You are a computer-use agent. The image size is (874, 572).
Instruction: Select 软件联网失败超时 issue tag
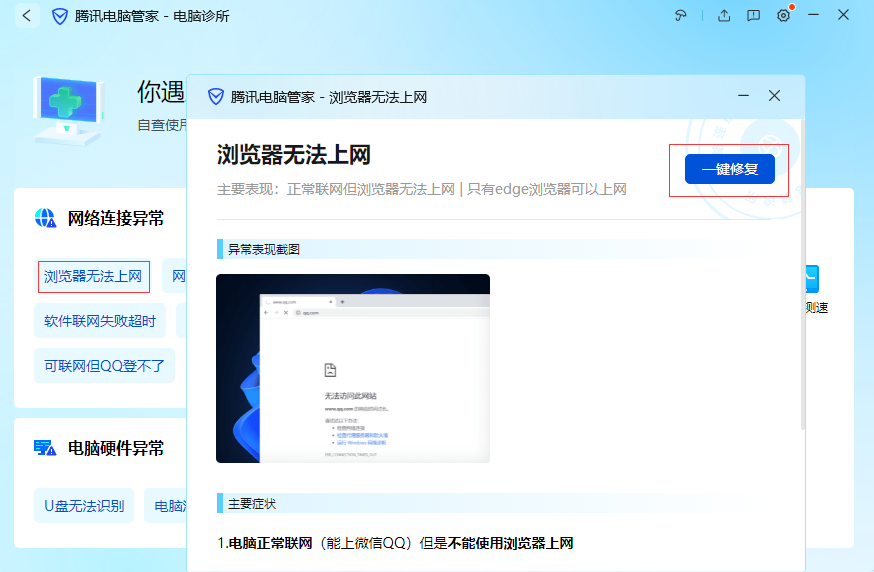(x=100, y=321)
